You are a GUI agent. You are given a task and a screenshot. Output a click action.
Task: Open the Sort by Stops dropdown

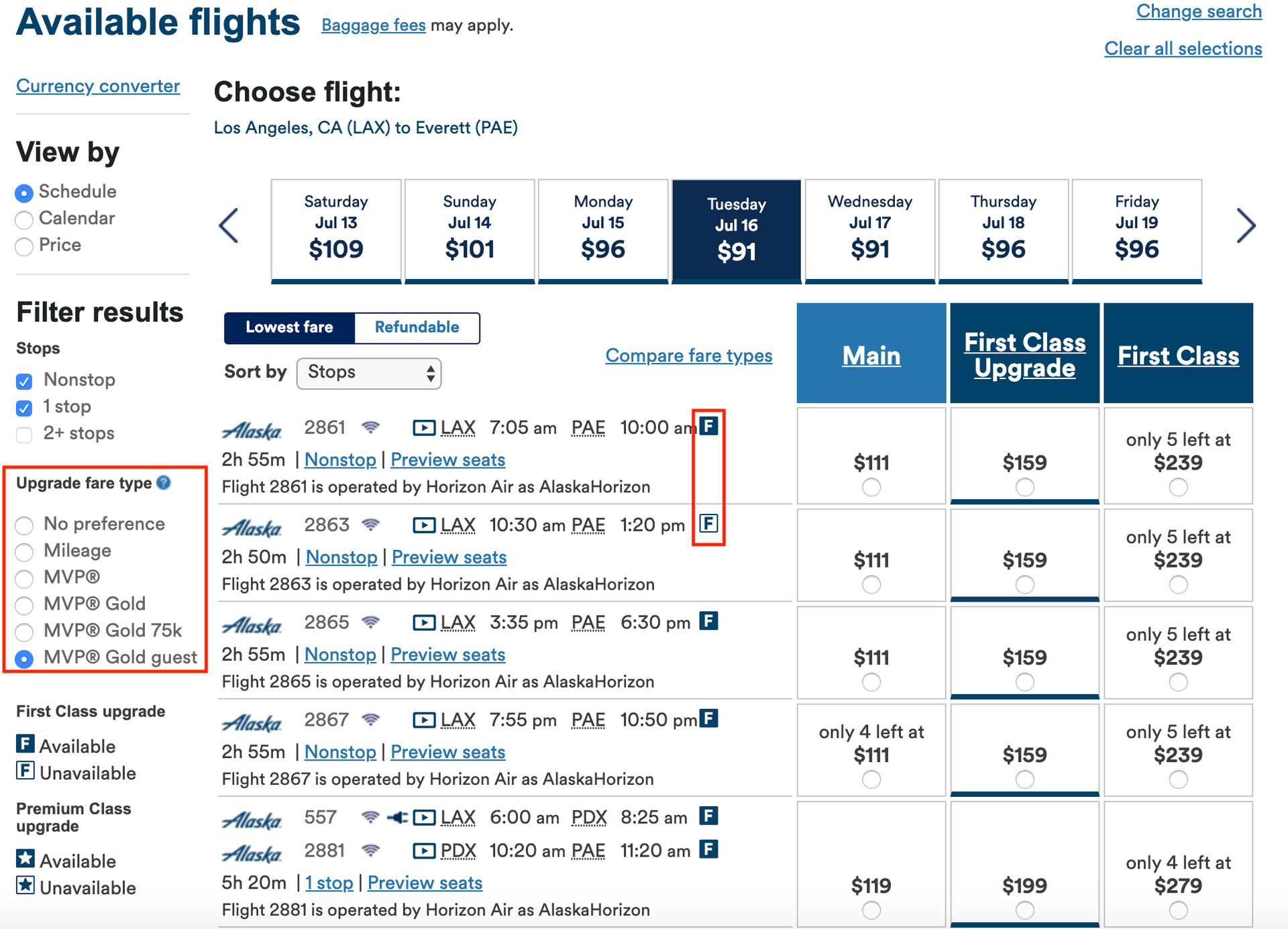368,373
